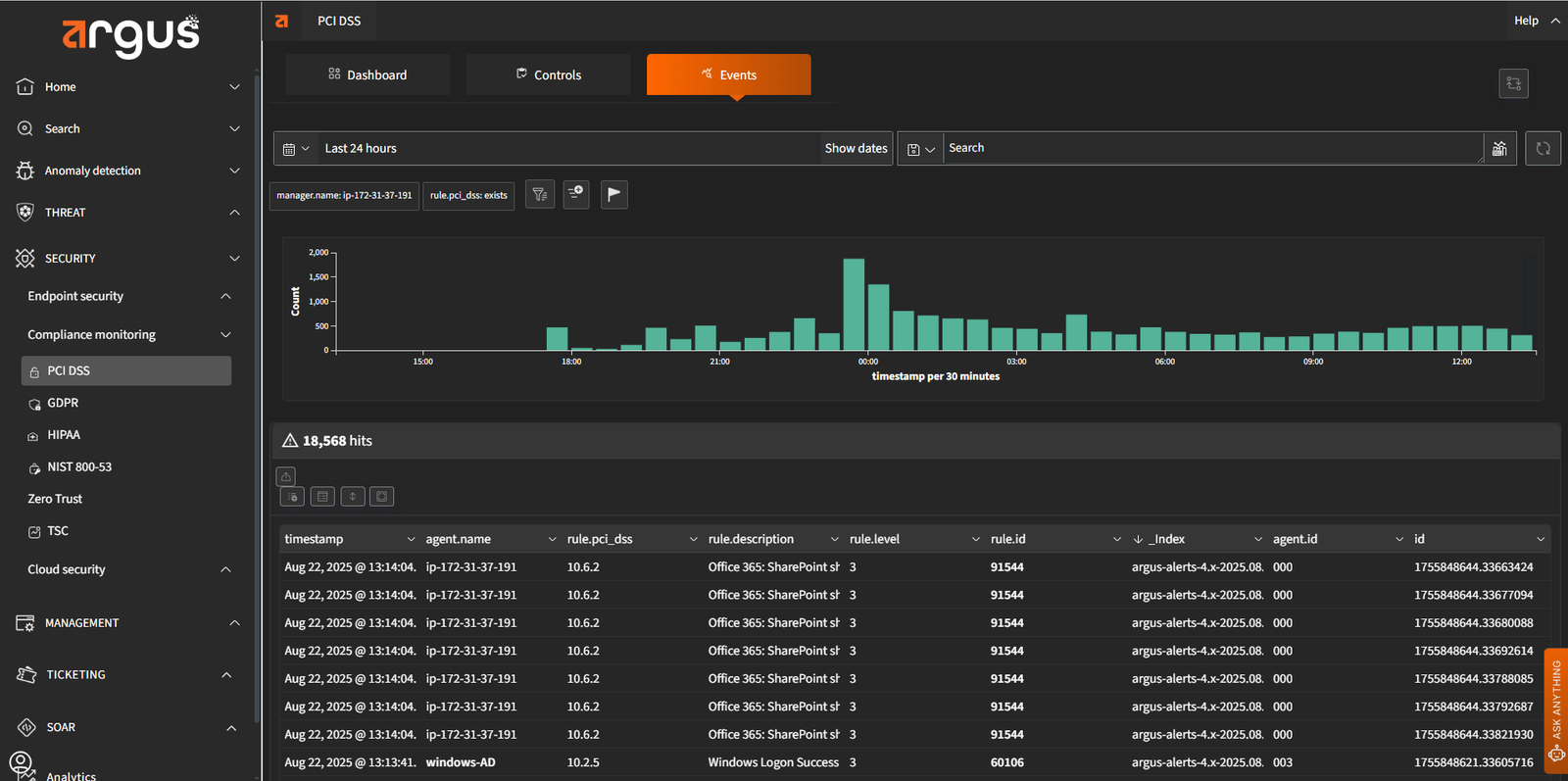1568x781 pixels.
Task: Click the export icon above the table toolbar
Action: [286, 476]
